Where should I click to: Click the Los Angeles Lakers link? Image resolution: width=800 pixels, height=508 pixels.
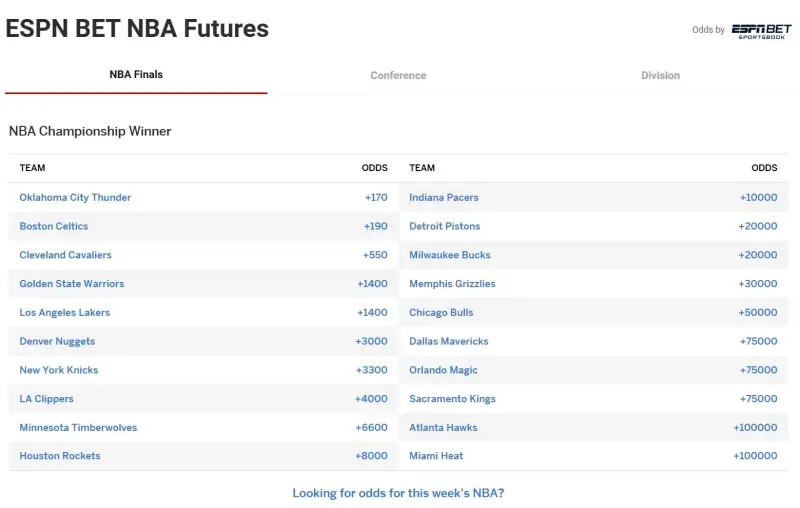65,313
